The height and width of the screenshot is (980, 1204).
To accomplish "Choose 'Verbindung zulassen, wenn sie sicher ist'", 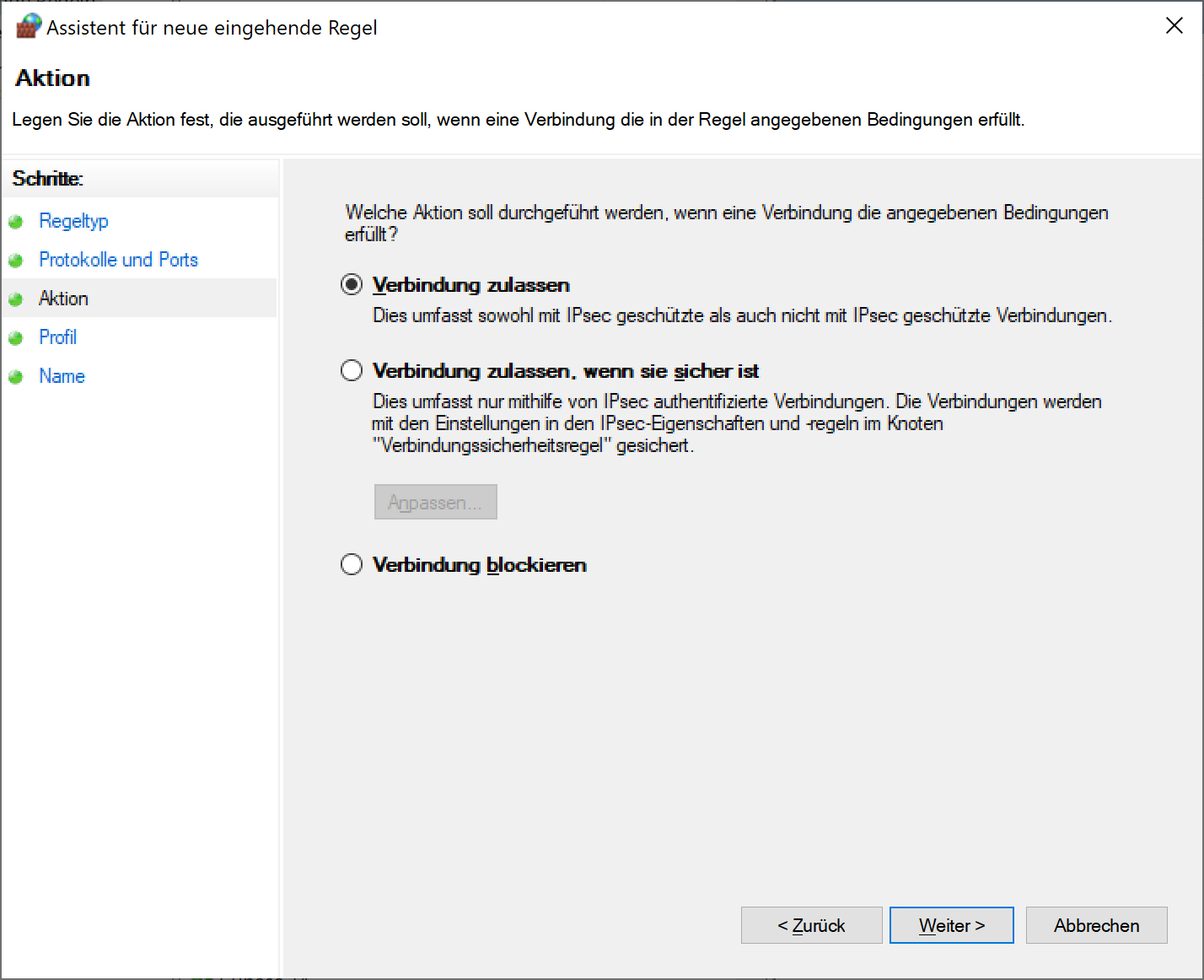I will tap(352, 371).
